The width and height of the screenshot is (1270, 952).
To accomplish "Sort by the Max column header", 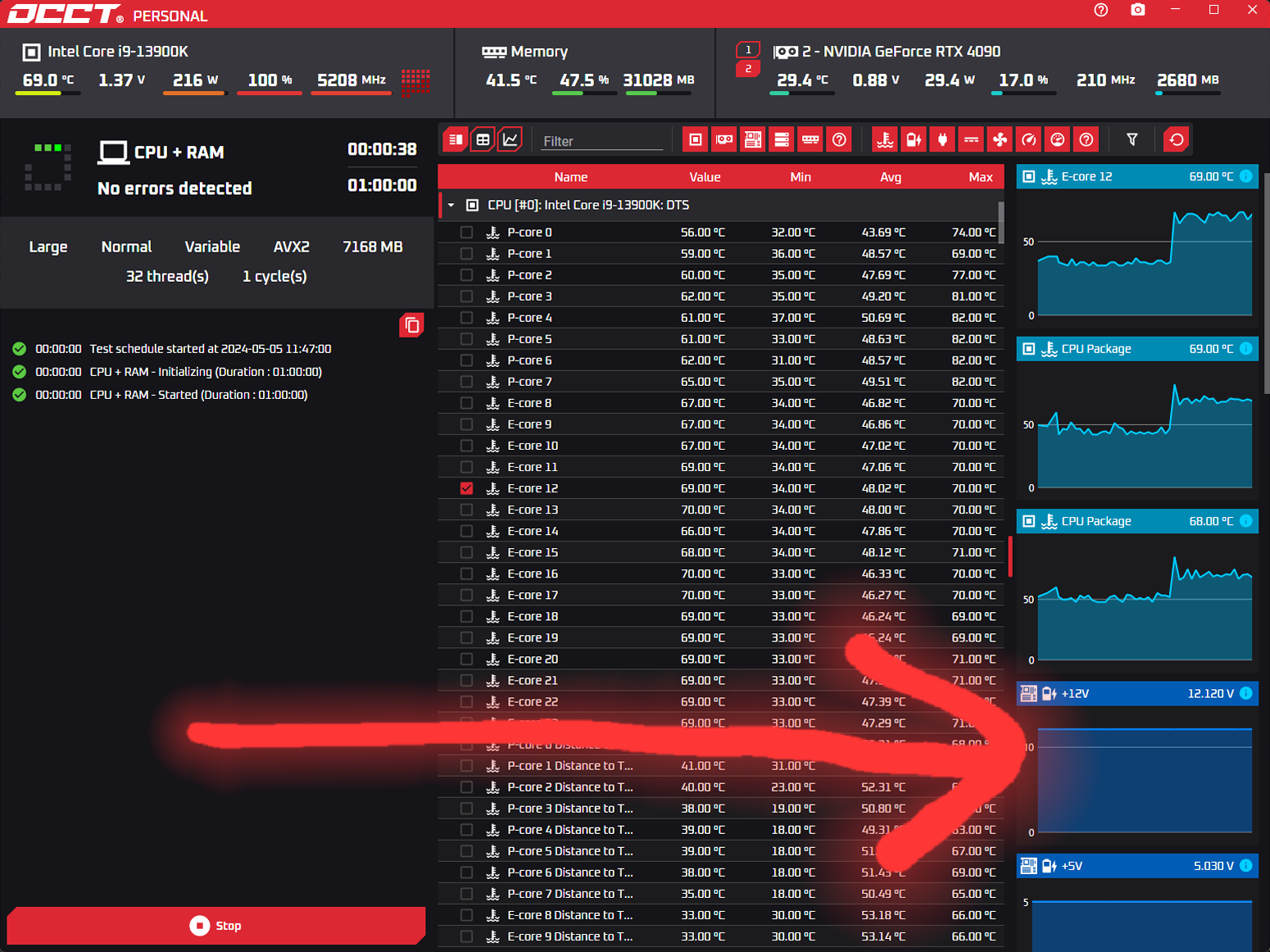I will point(981,177).
